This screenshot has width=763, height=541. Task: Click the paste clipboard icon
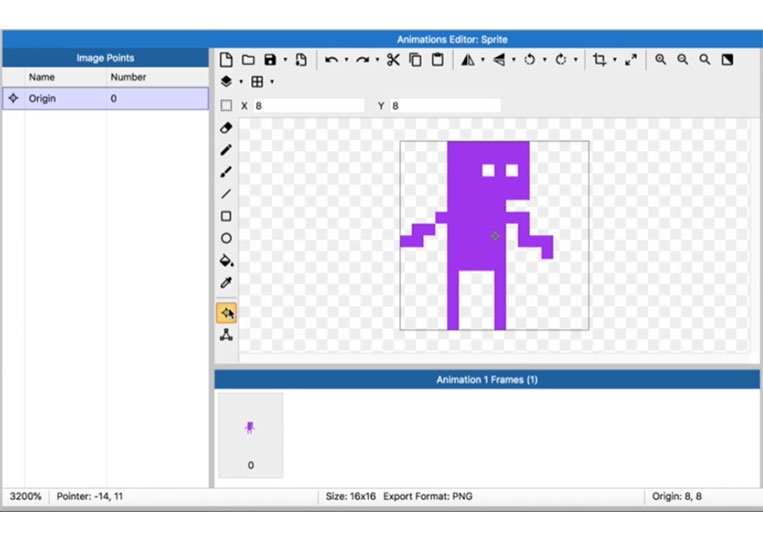[437, 60]
